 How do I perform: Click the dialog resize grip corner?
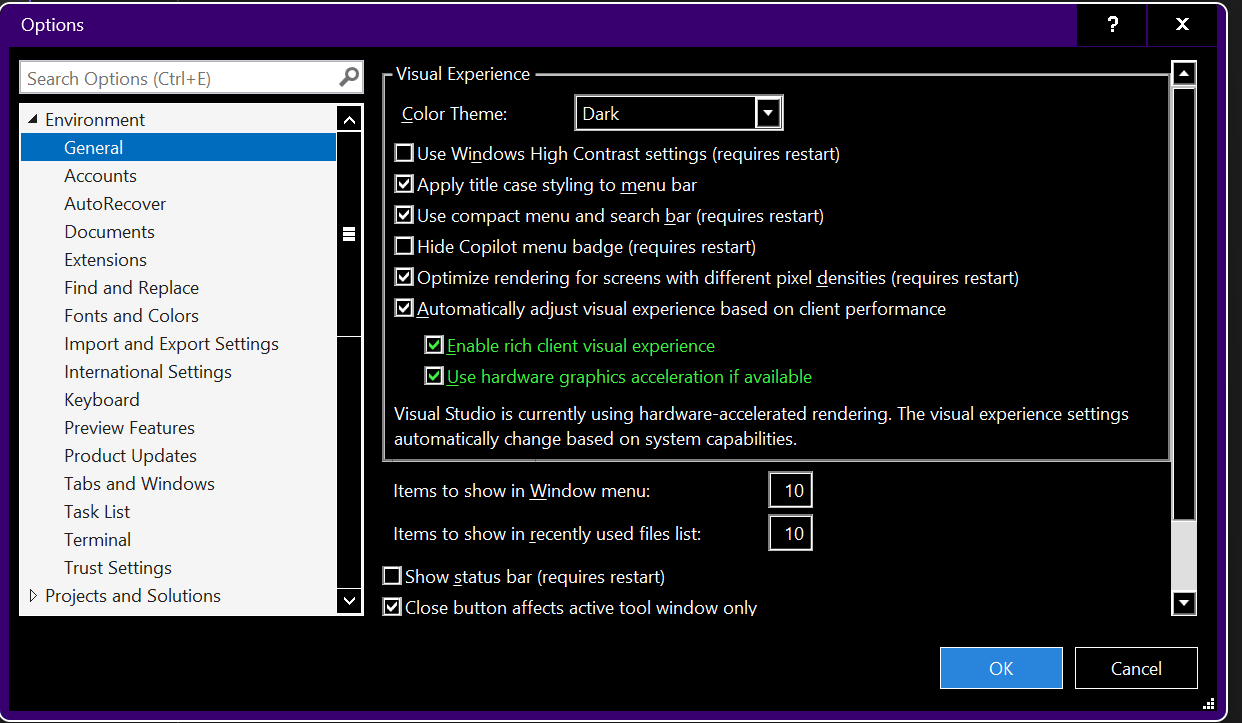(x=1208, y=703)
